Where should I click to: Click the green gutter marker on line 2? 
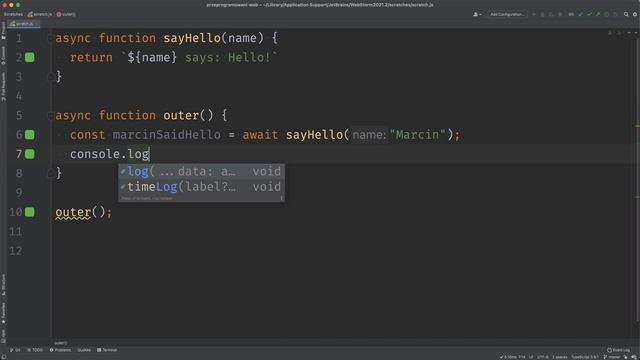coord(30,58)
